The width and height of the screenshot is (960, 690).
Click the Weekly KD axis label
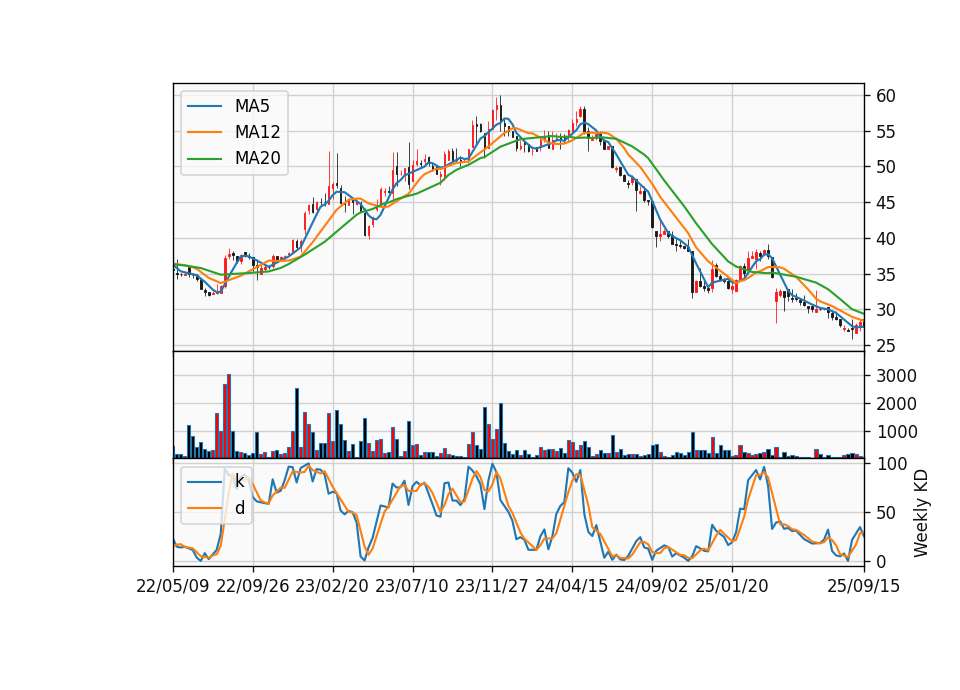tap(921, 513)
